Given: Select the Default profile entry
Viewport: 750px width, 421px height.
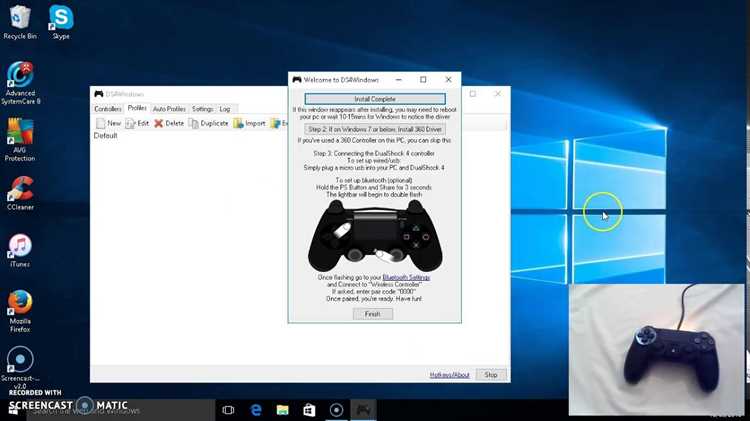Looking at the screenshot, I should click(106, 136).
